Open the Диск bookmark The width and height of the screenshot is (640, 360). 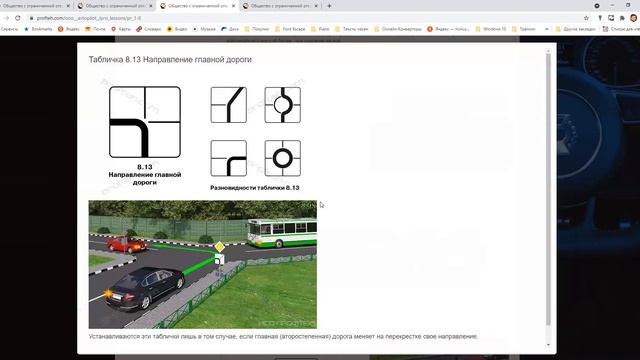(230, 29)
